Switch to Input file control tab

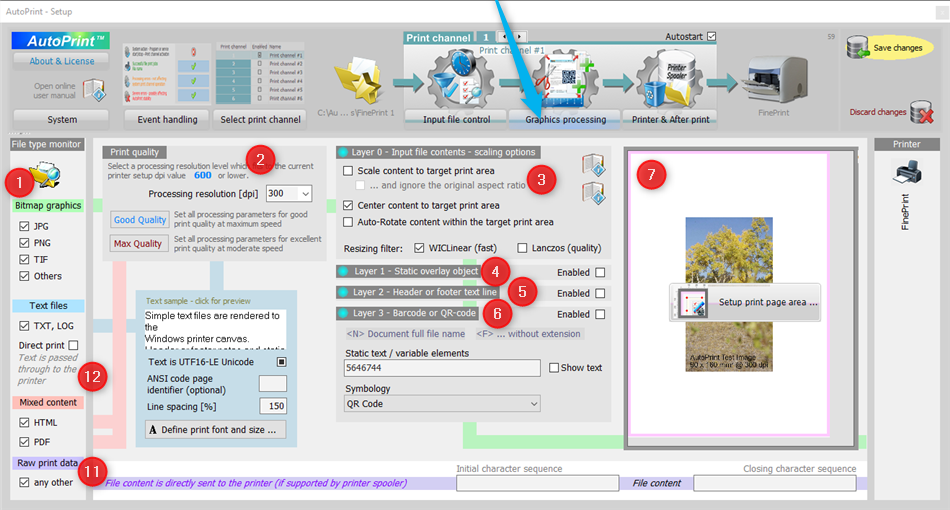[456, 119]
